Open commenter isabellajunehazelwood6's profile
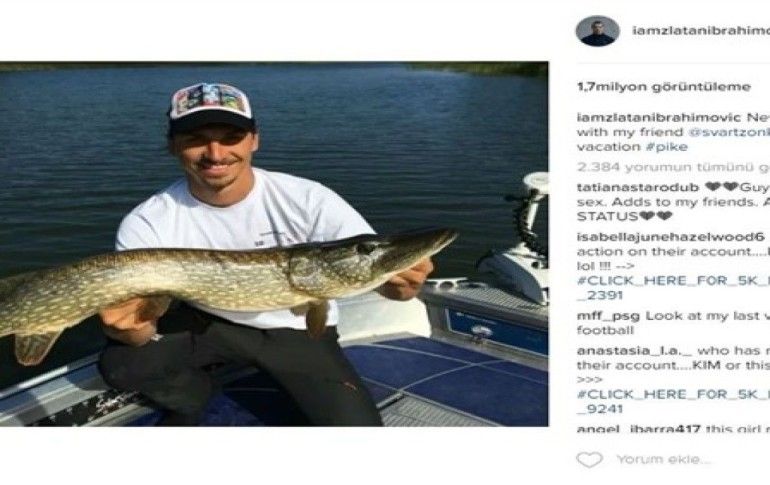The height and width of the screenshot is (485, 770). (670, 237)
